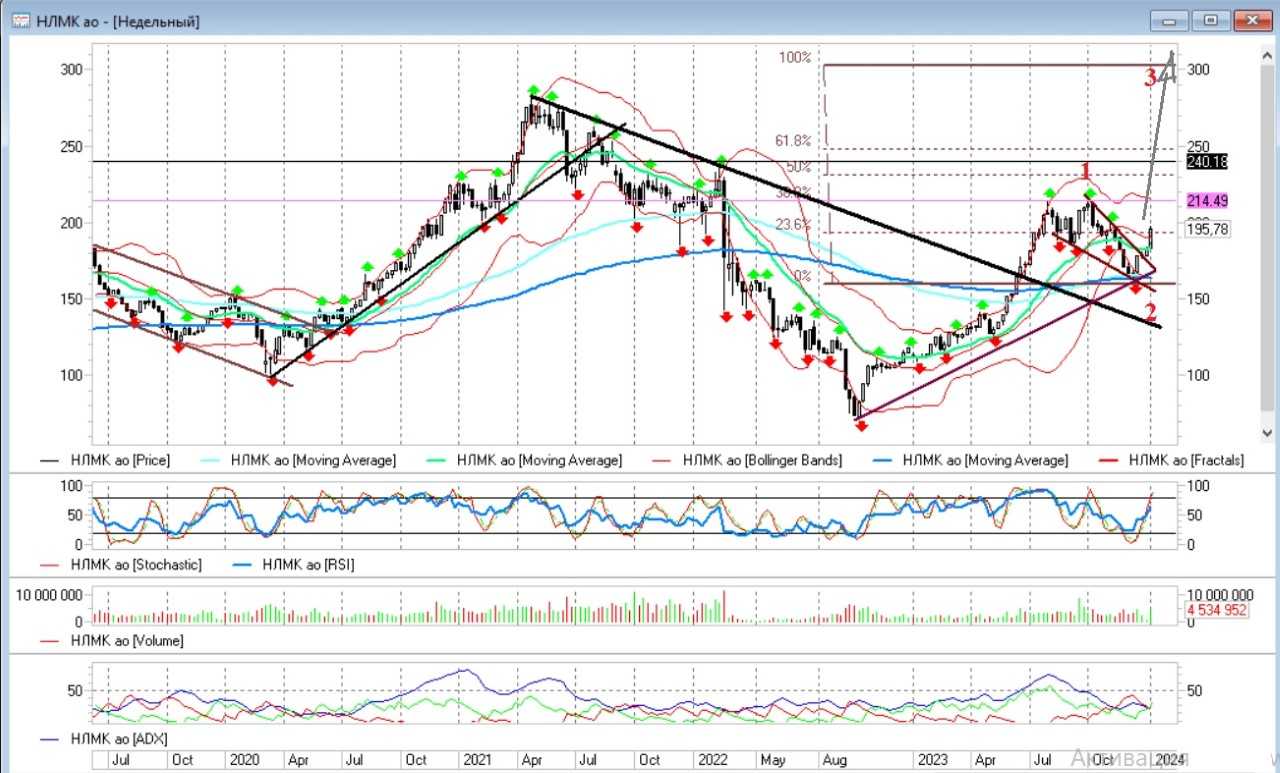The width and height of the screenshot is (1280, 773).
Task: Click the 23.6% Fibonacci level label
Action: tap(793, 224)
